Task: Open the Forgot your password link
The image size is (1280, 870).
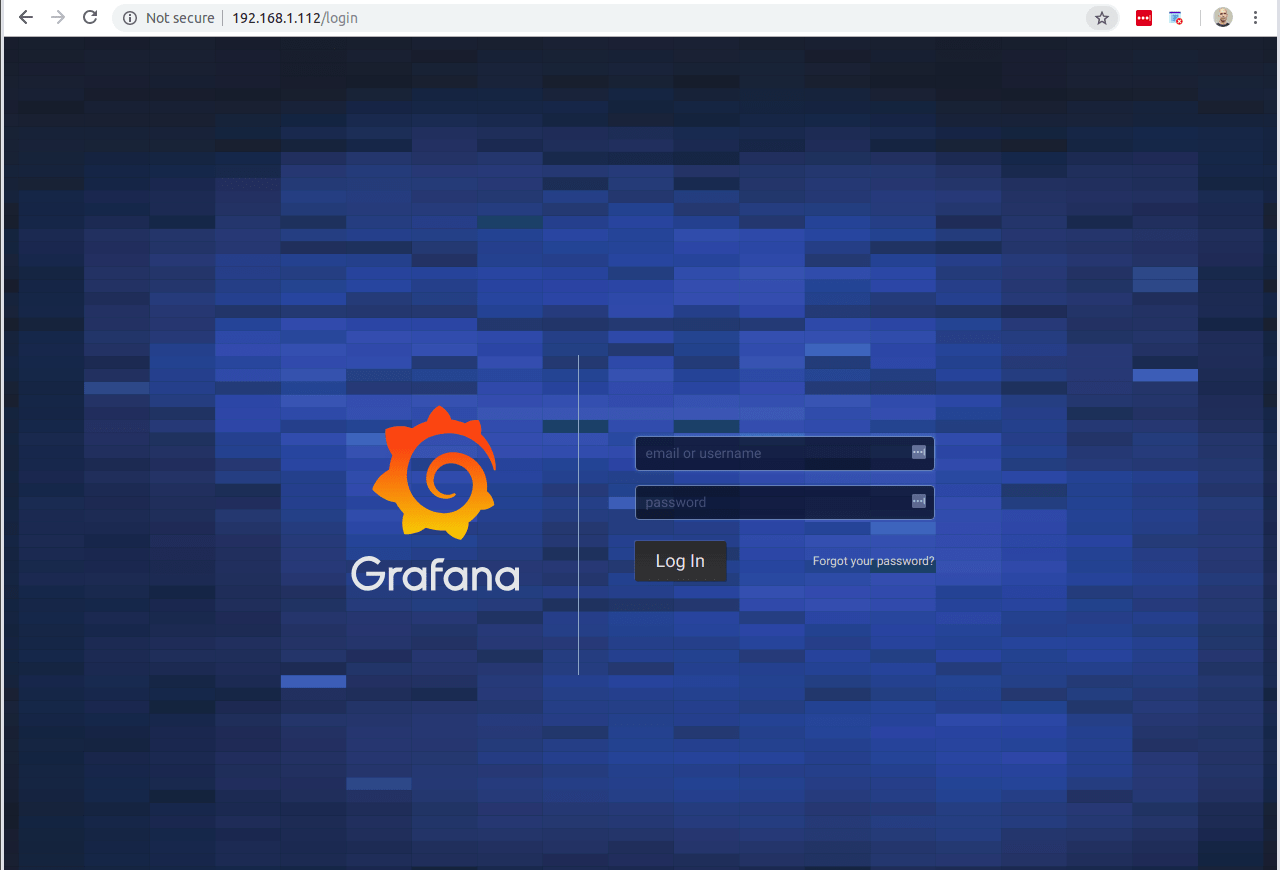Action: [x=873, y=561]
